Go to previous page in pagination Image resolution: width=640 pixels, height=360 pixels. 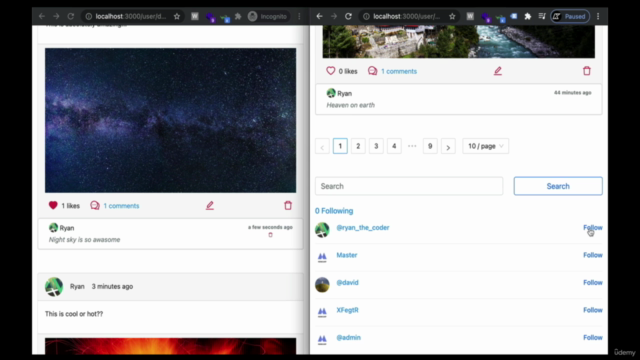click(322, 146)
